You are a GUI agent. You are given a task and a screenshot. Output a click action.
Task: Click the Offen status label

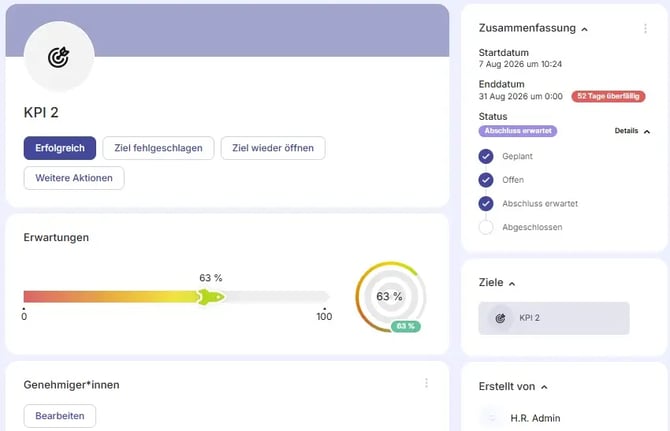513,180
